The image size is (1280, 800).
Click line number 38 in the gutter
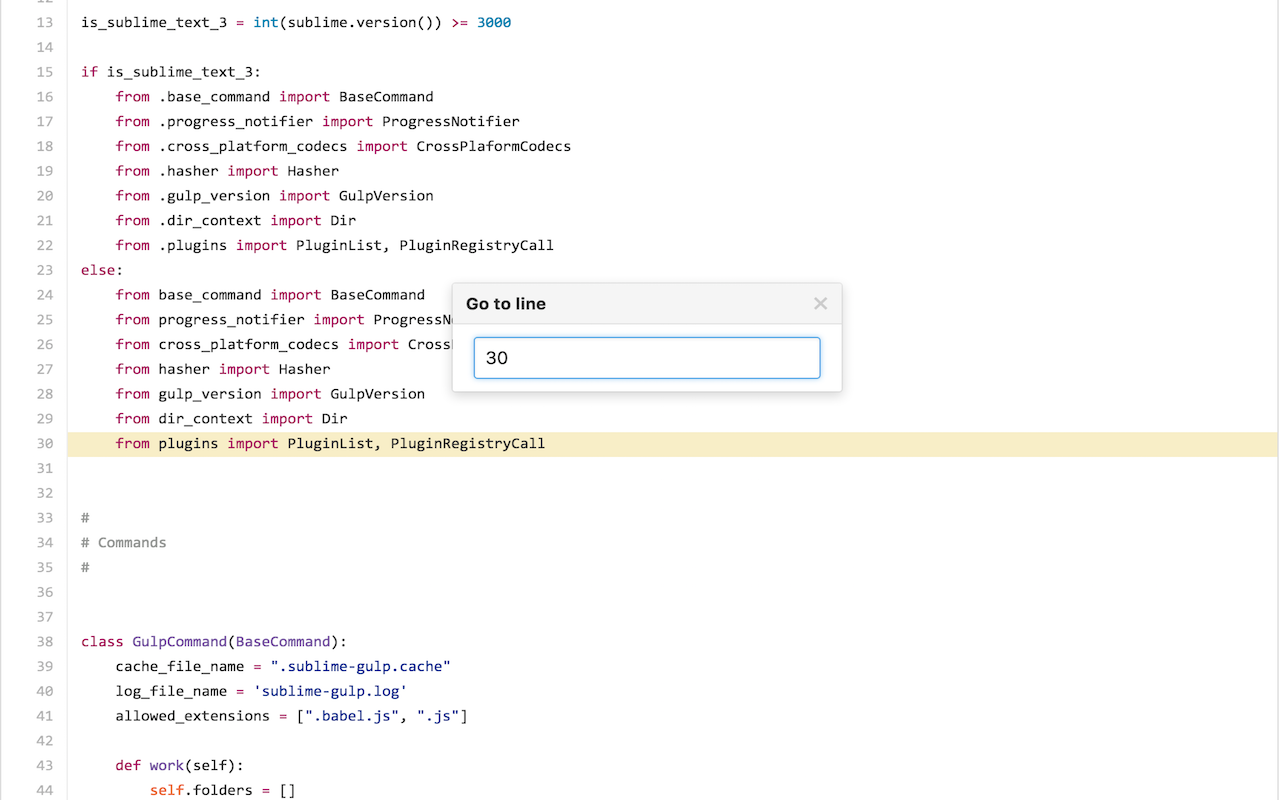[44, 641]
